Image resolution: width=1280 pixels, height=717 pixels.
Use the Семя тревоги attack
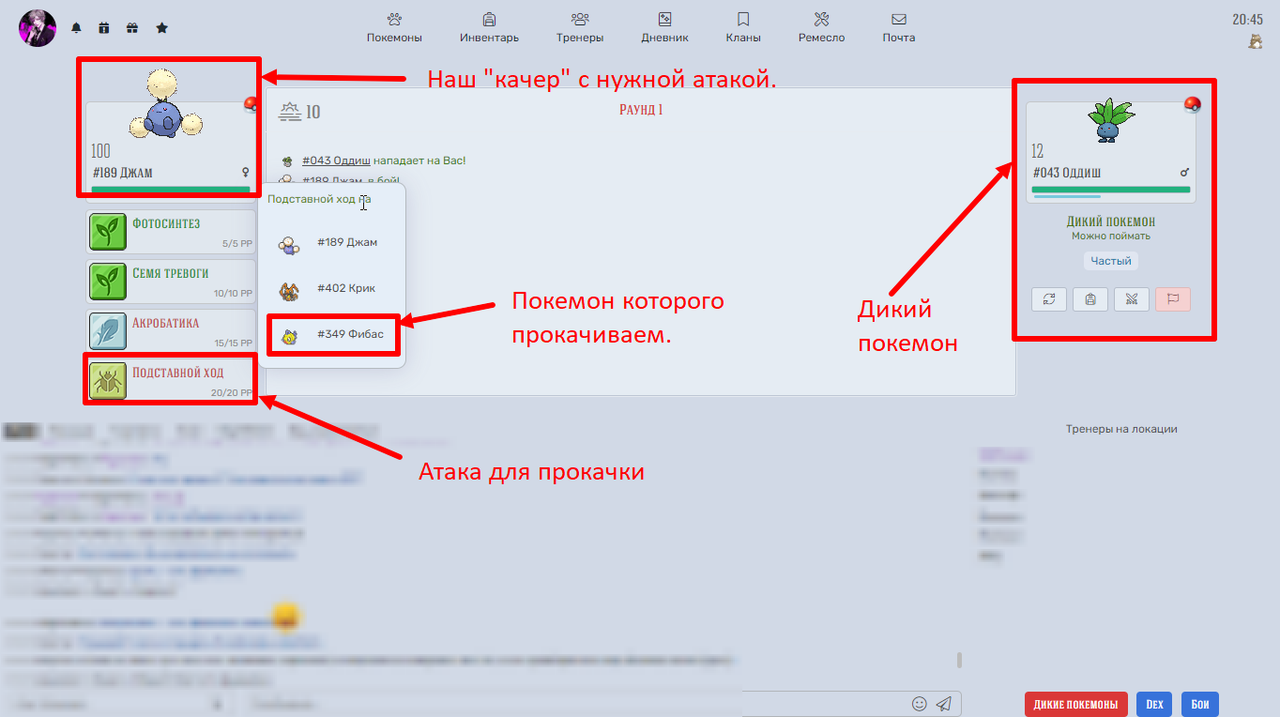(x=171, y=281)
